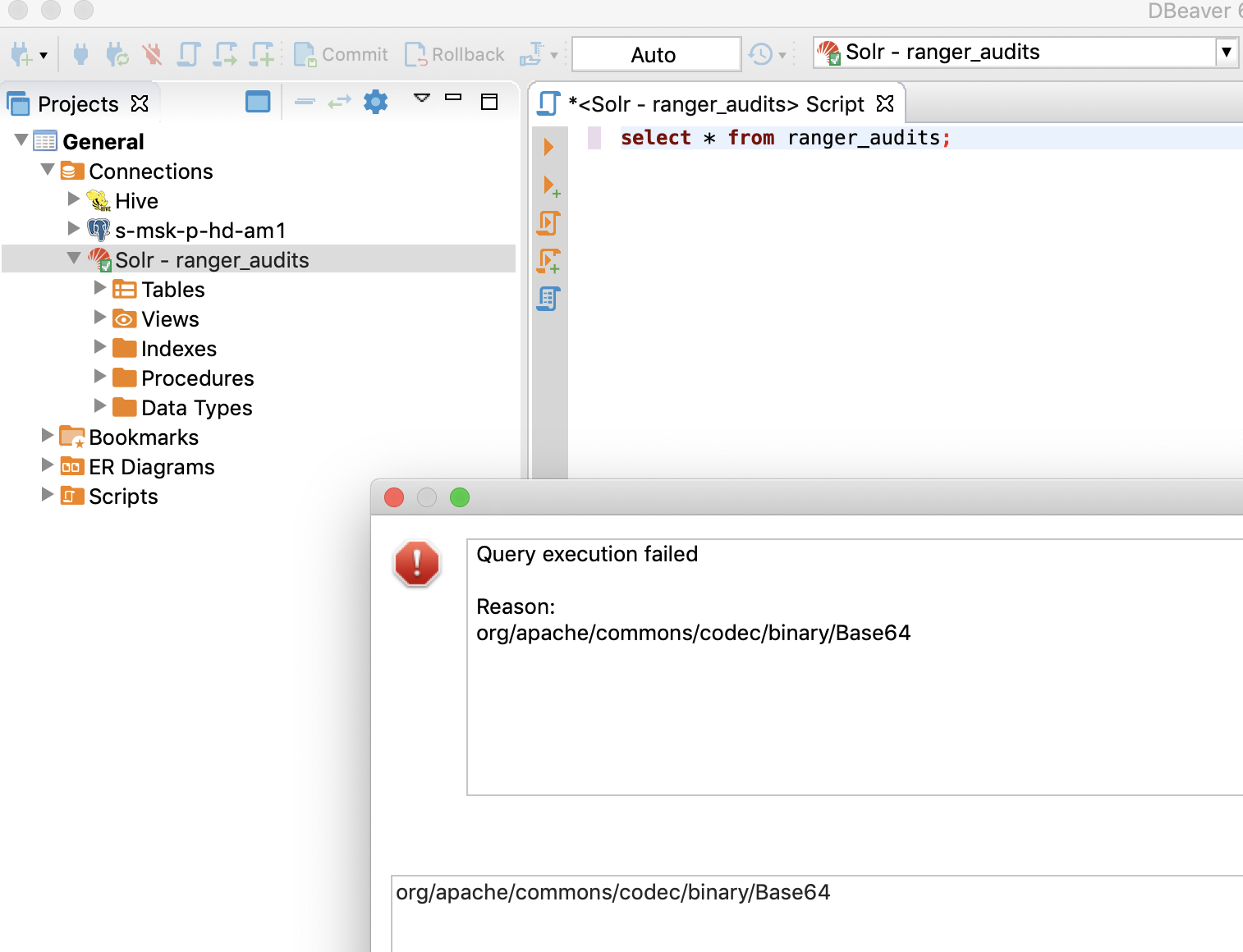Viewport: 1243px width, 952px height.
Task: Open the Projects View Menu triangle
Action: (421, 98)
